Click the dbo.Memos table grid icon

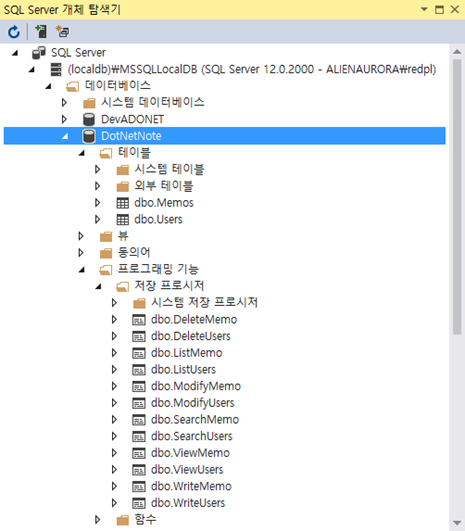point(123,203)
